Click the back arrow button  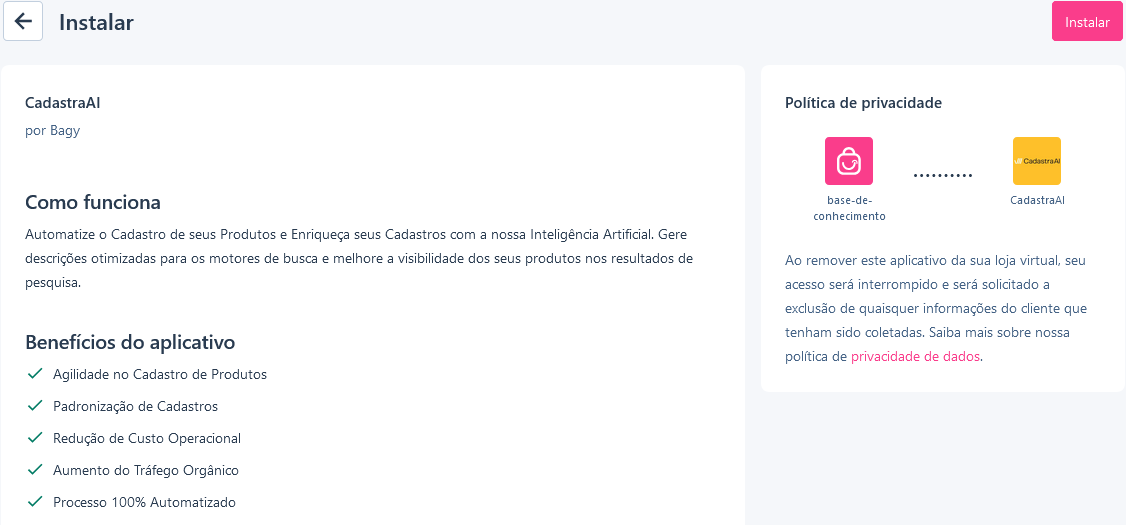pyautogui.click(x=23, y=22)
